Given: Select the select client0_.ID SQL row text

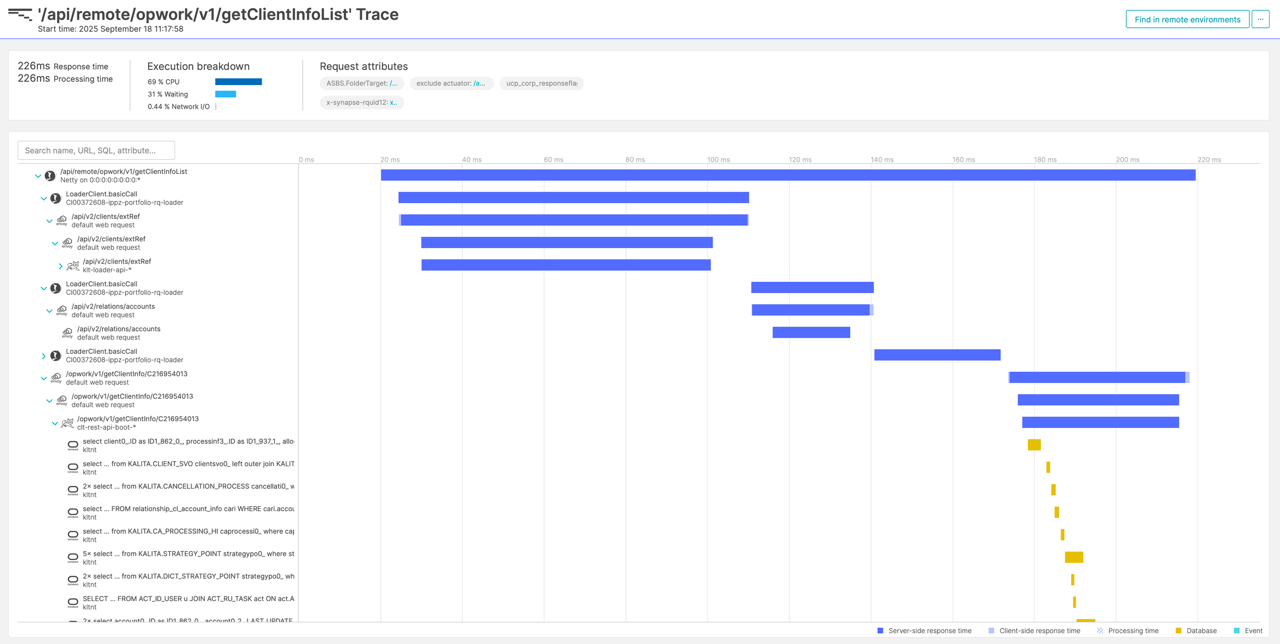Looking at the screenshot, I should pyautogui.click(x=188, y=441).
